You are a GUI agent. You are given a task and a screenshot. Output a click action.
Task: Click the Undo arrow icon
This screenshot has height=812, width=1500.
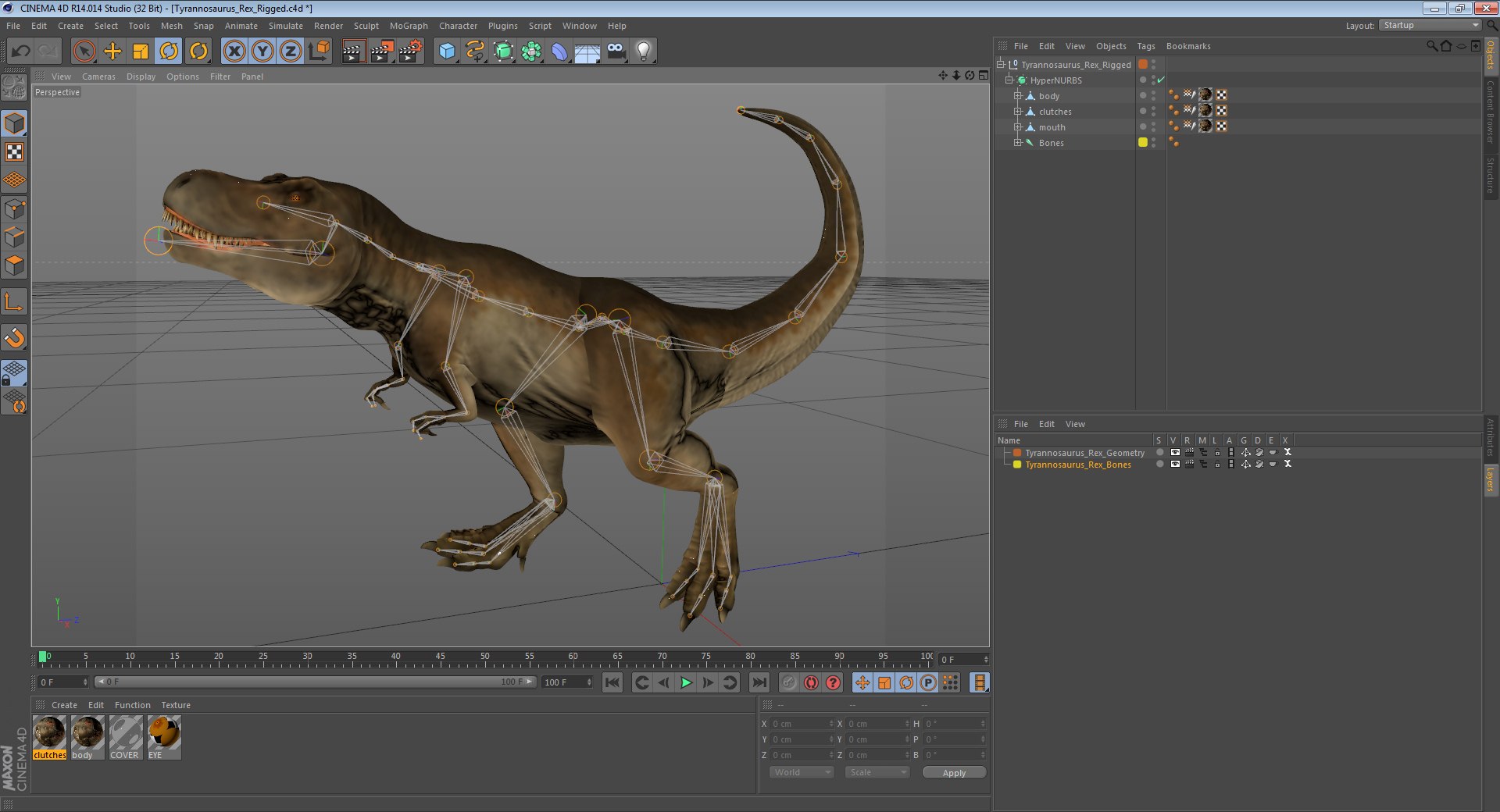pos(21,52)
